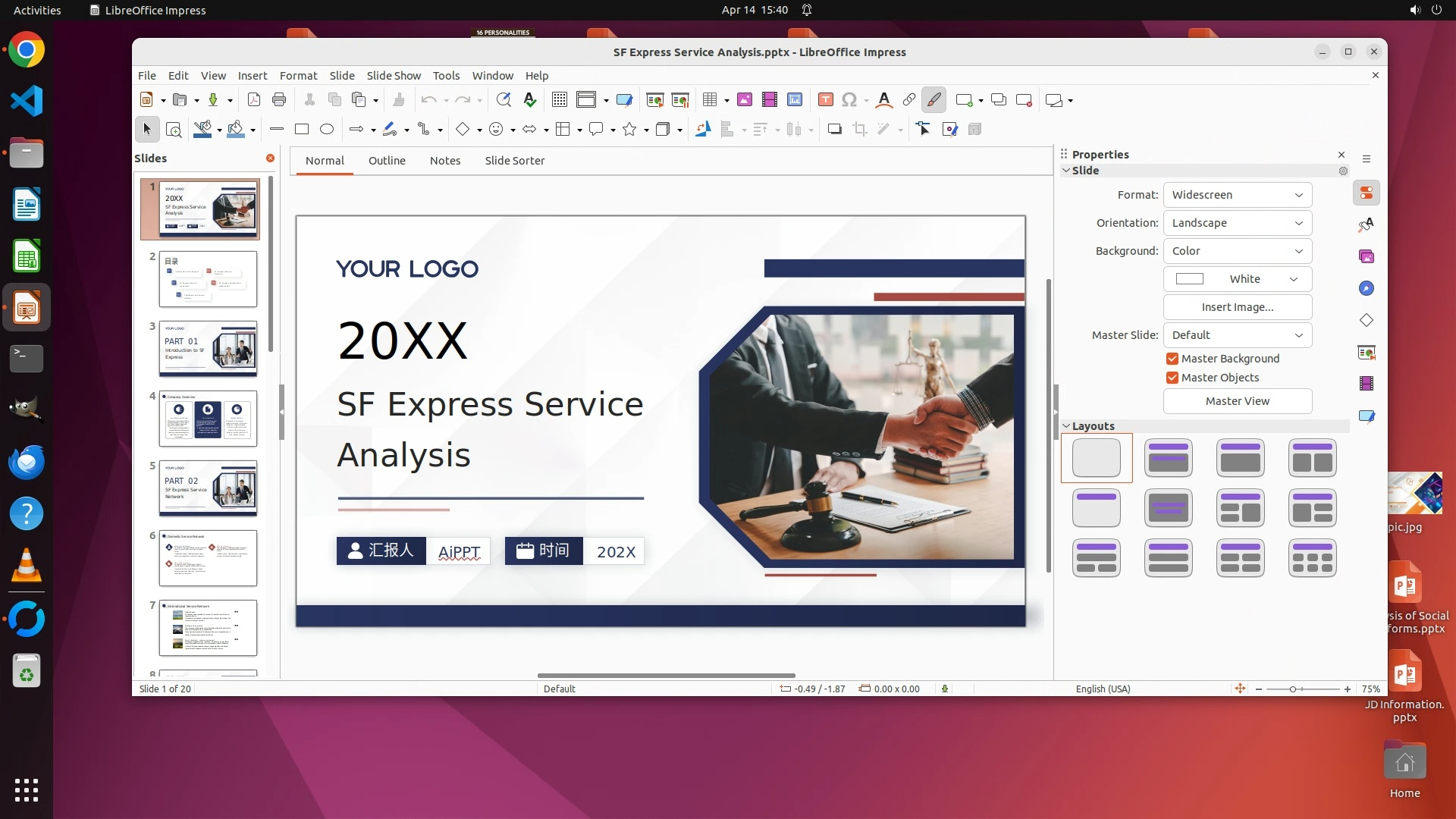Click the Export as PDF icon
This screenshot has height=819, width=1456.
point(254,100)
